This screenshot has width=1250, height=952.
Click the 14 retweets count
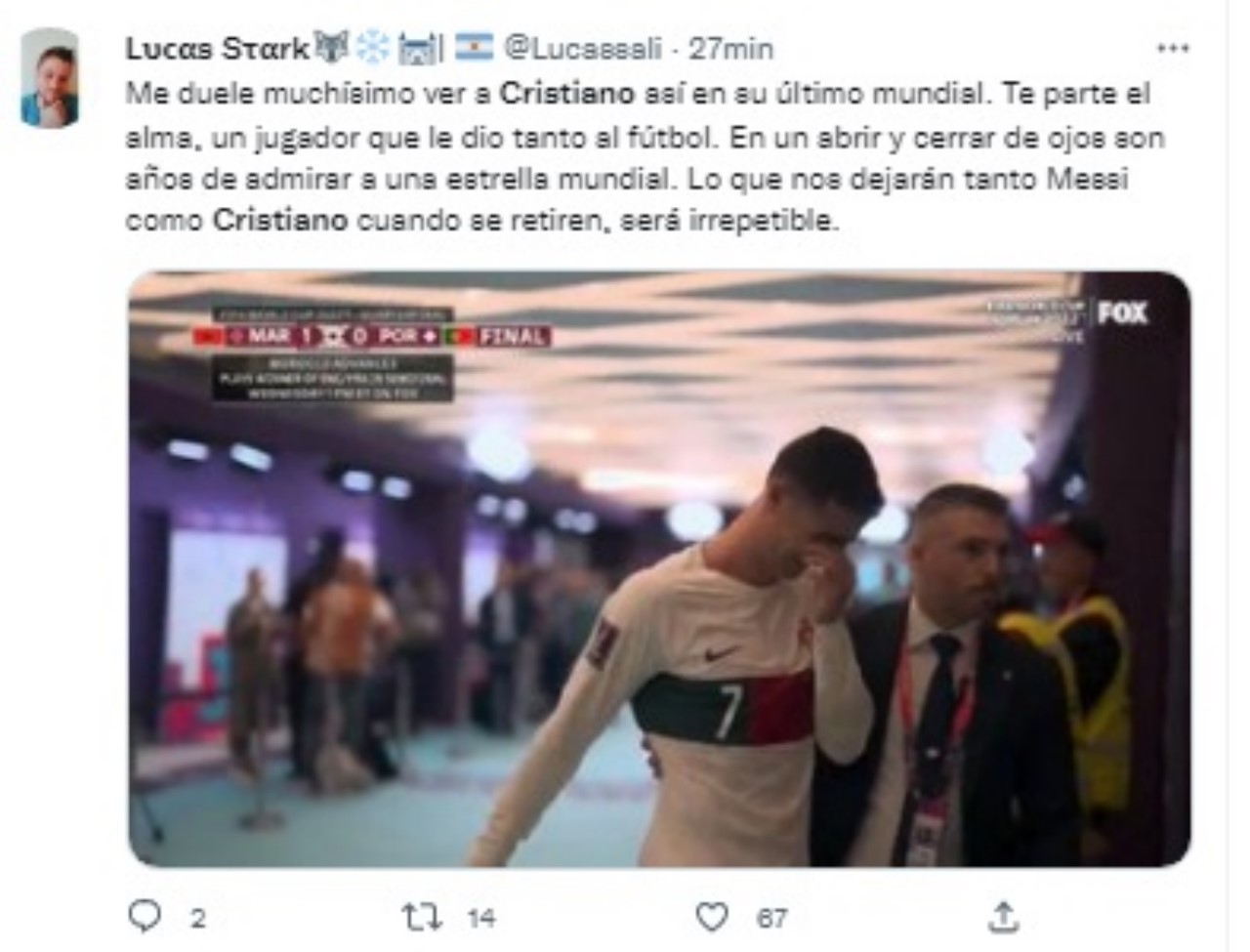pos(481,918)
